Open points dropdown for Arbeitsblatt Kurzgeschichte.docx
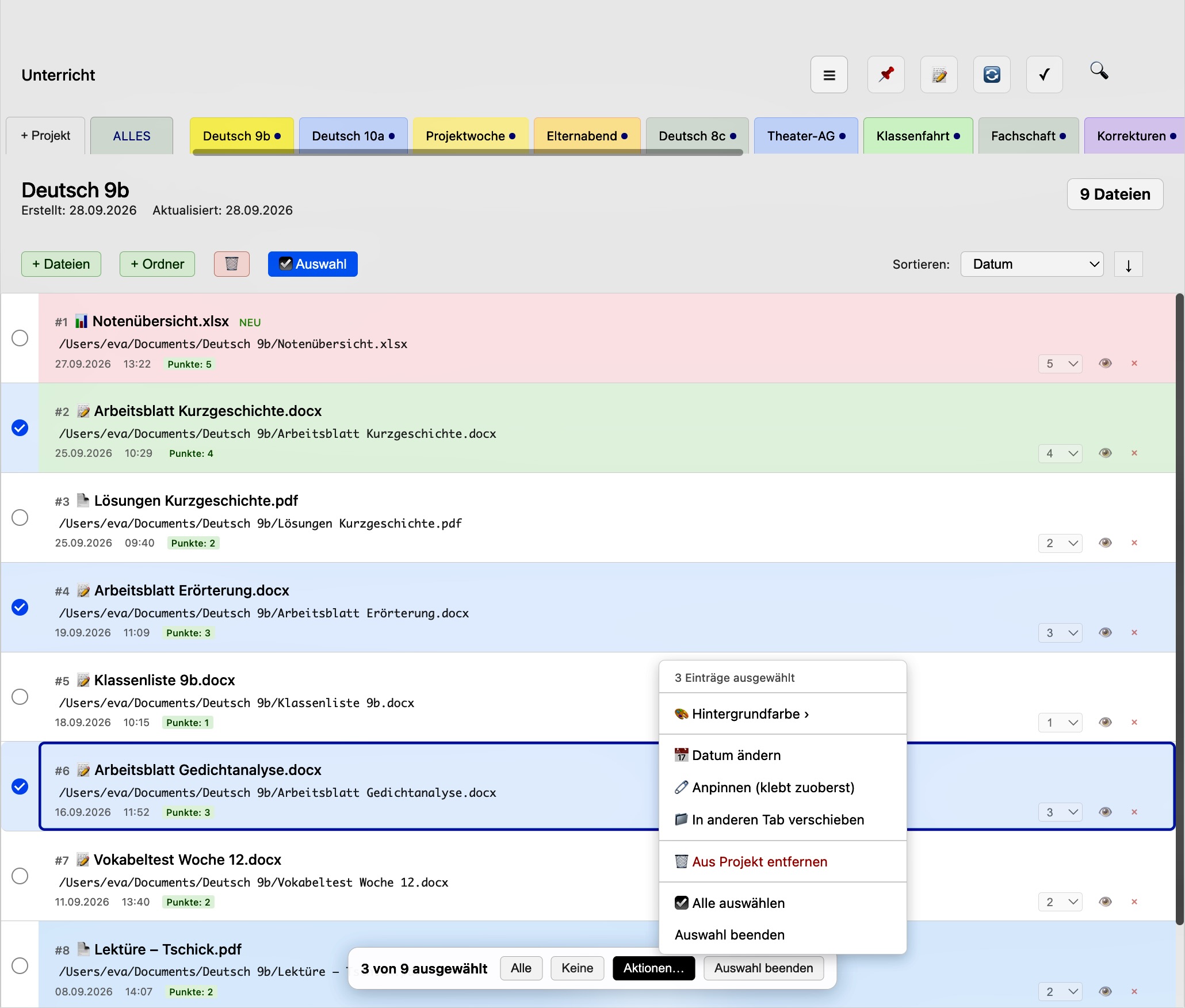The width and height of the screenshot is (1185, 1008). [x=1060, y=453]
